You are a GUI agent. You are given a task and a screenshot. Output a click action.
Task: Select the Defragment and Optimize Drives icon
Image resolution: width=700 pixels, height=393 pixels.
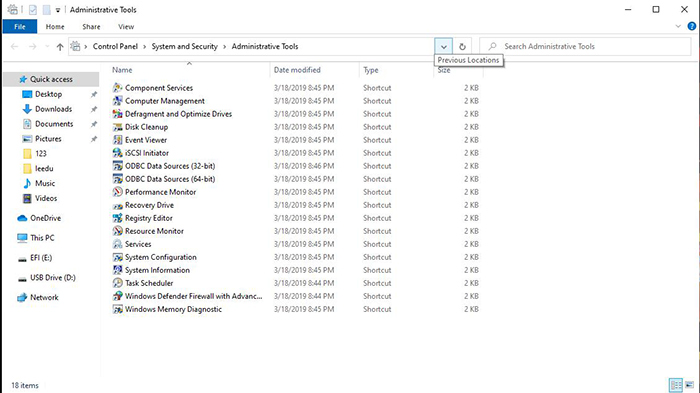117,114
